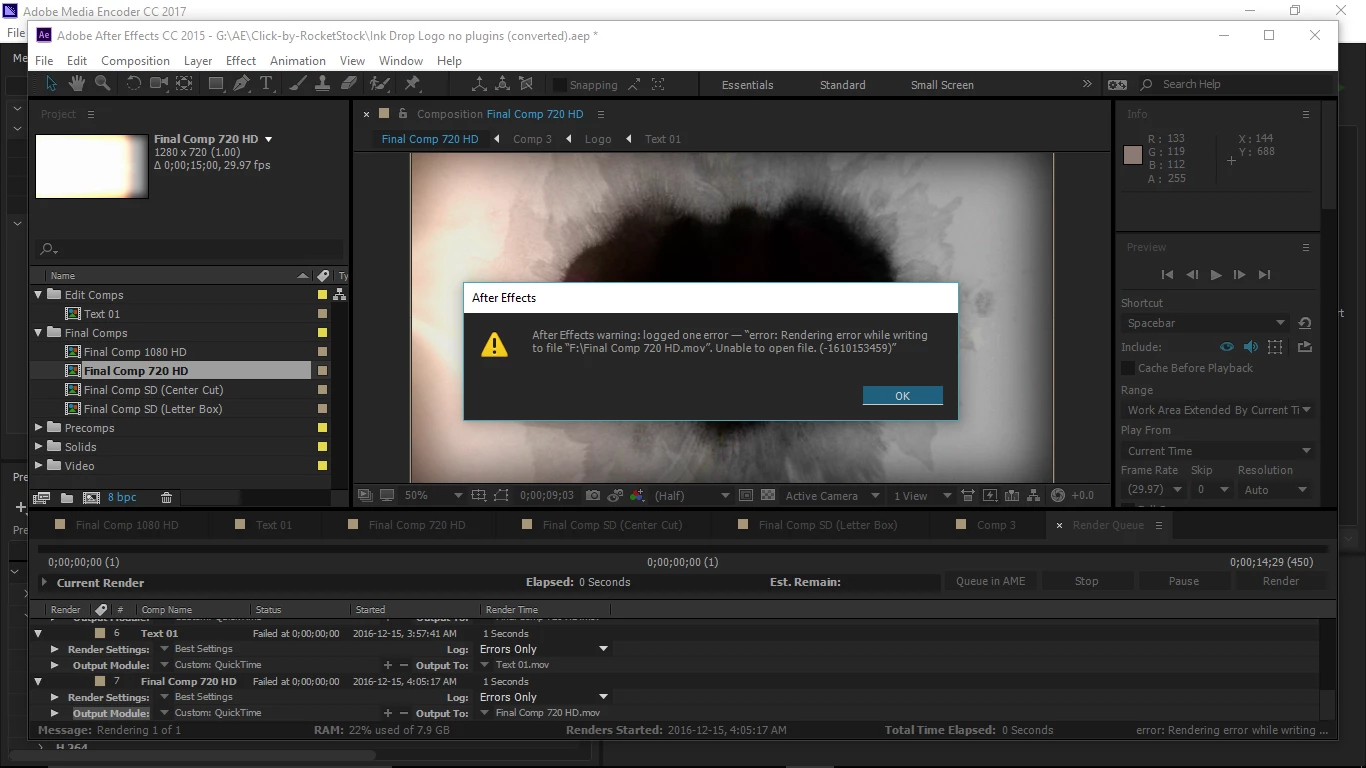The height and width of the screenshot is (768, 1366).
Task: Click the Queue in AME button
Action: tap(991, 581)
